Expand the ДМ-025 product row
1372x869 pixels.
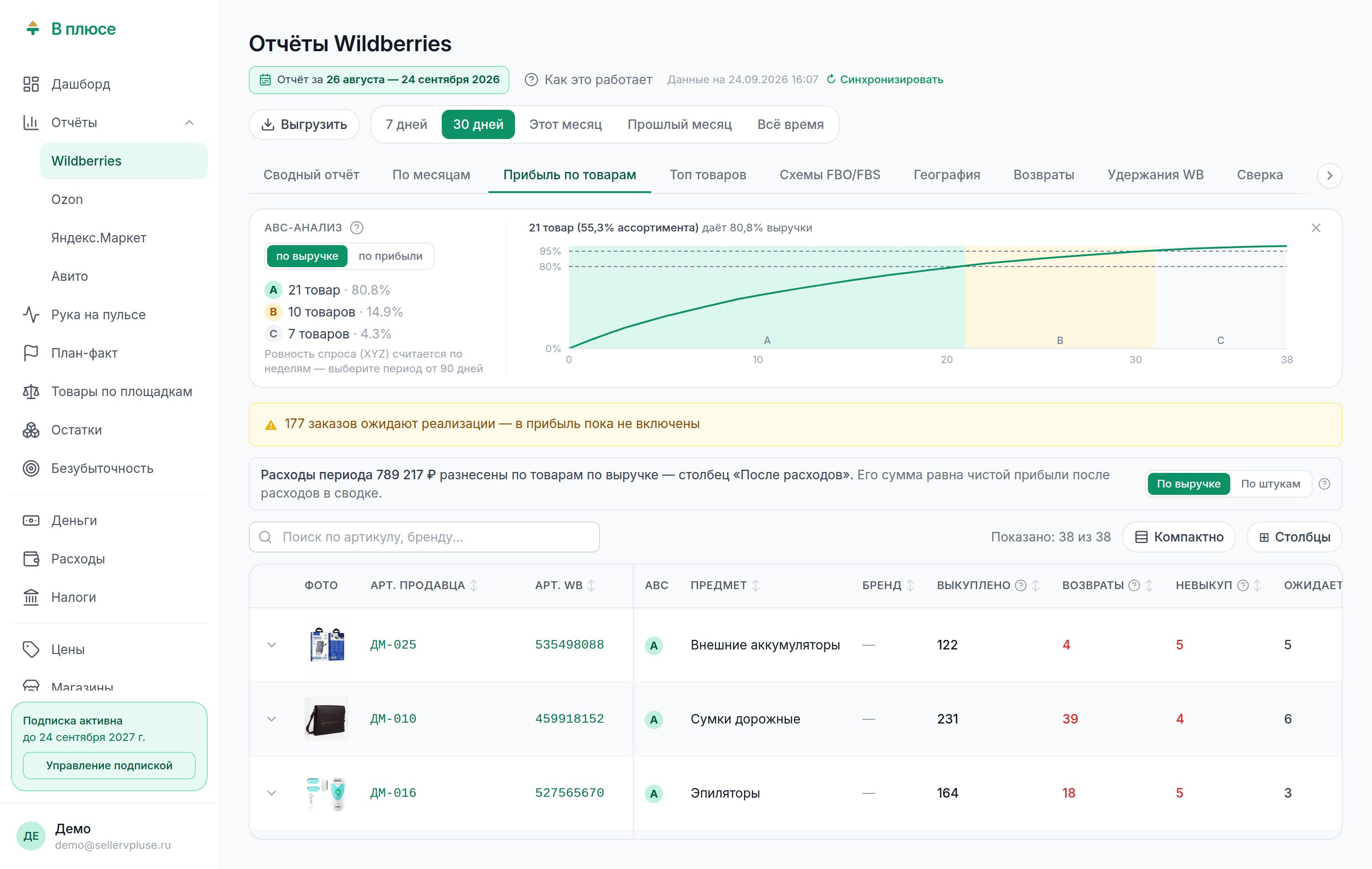(x=272, y=645)
